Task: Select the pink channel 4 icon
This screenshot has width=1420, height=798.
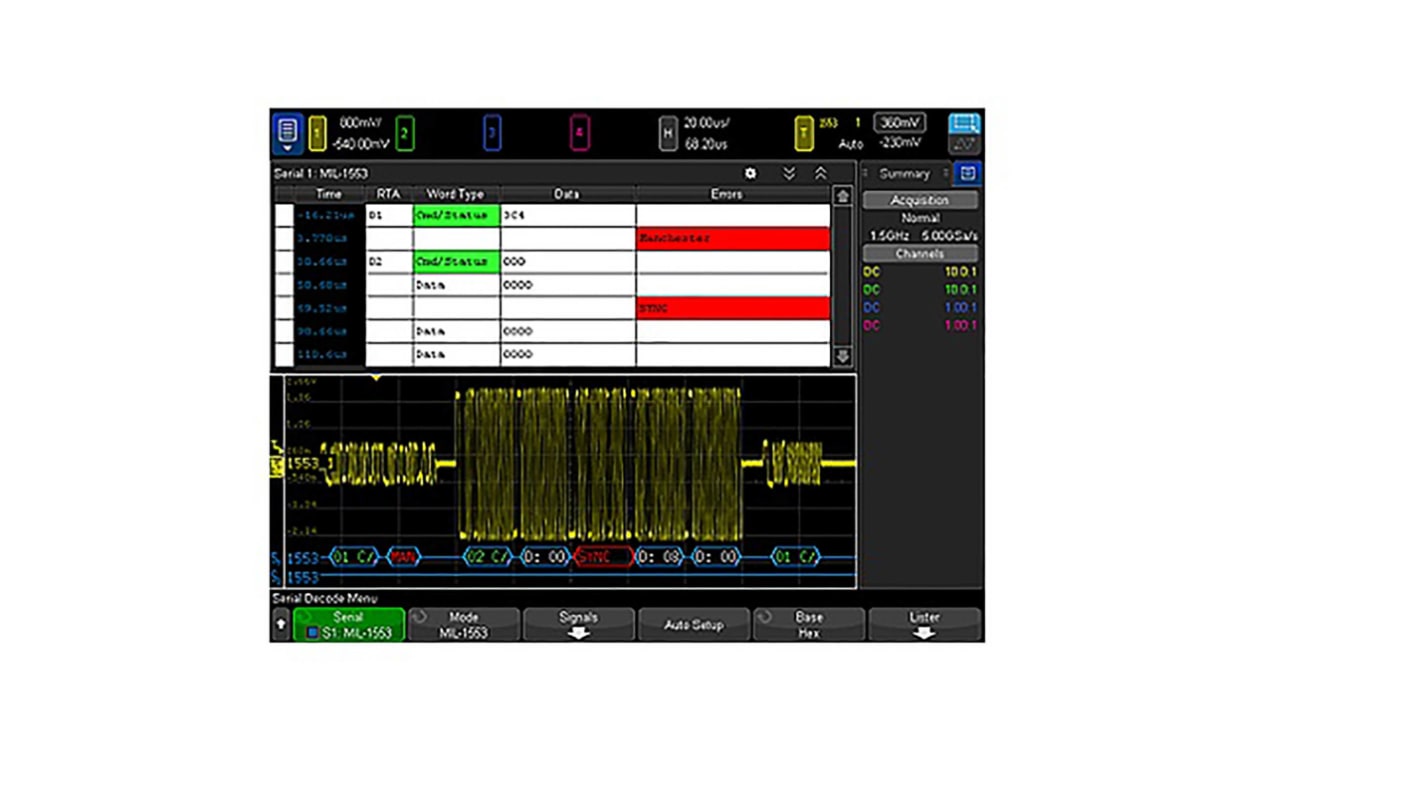Action: [x=579, y=132]
